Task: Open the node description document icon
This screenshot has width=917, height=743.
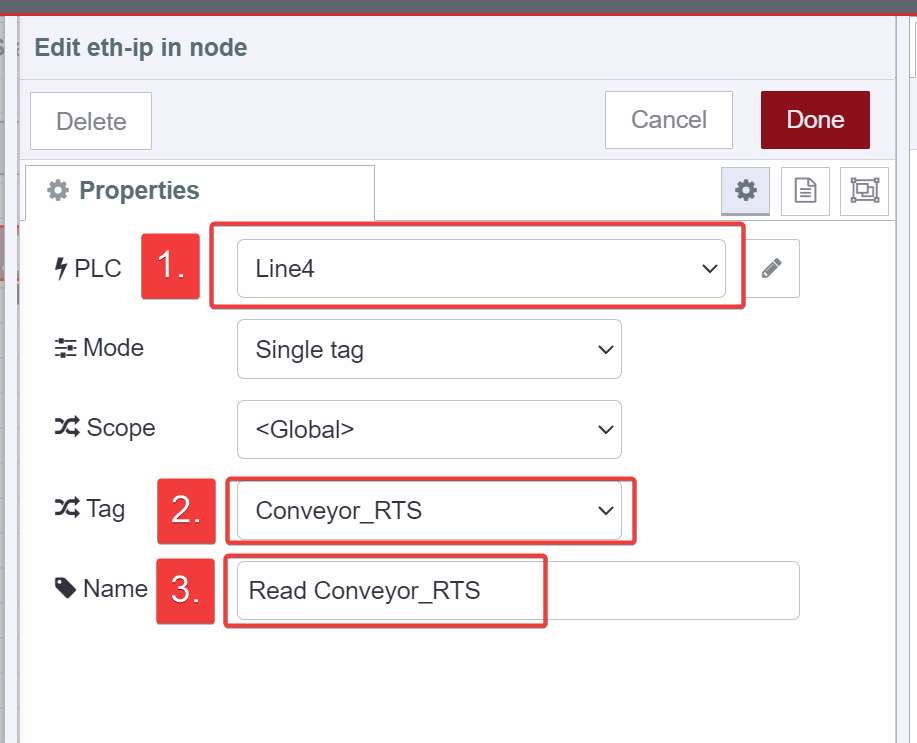Action: point(804,190)
